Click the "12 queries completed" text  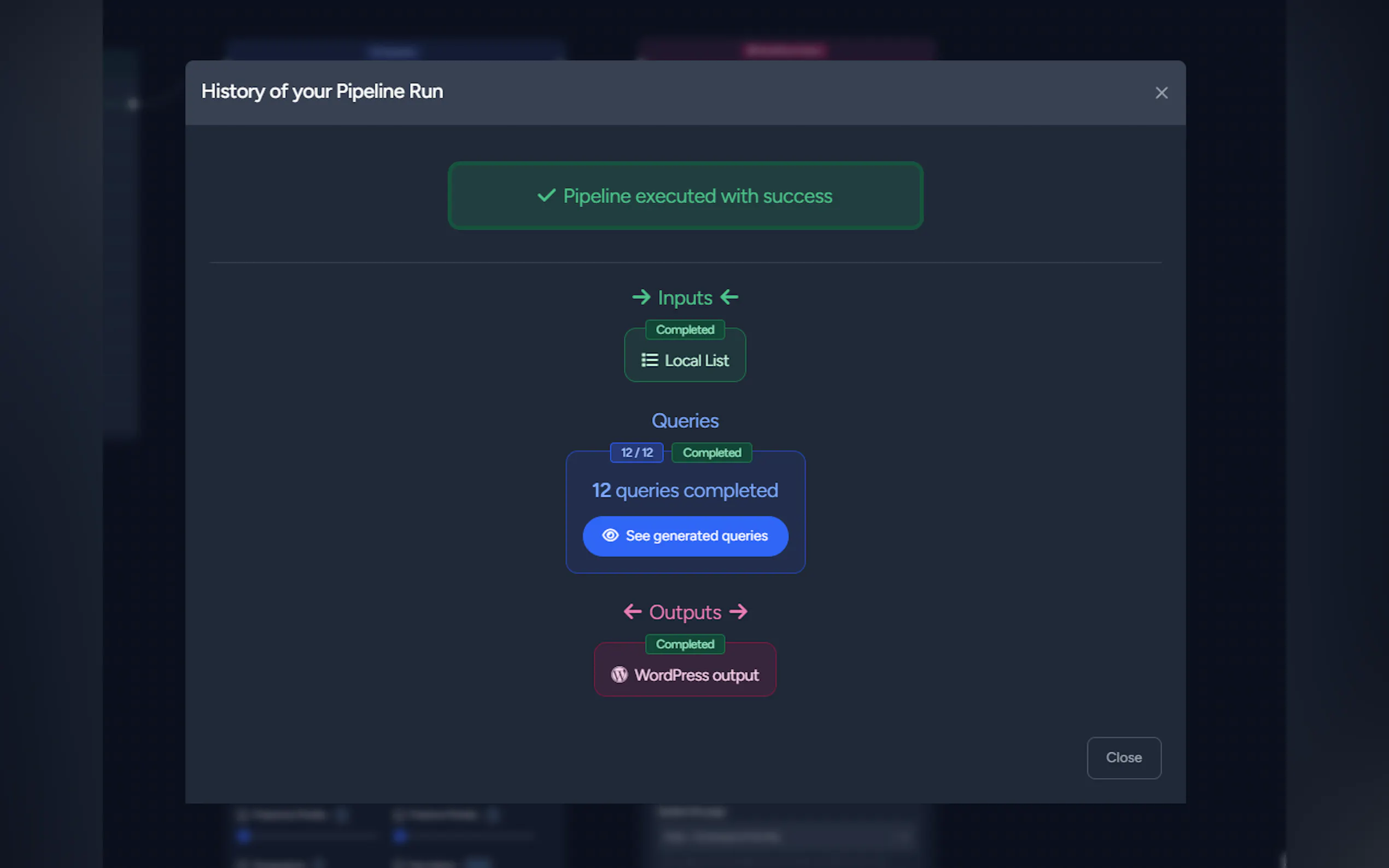tap(685, 490)
